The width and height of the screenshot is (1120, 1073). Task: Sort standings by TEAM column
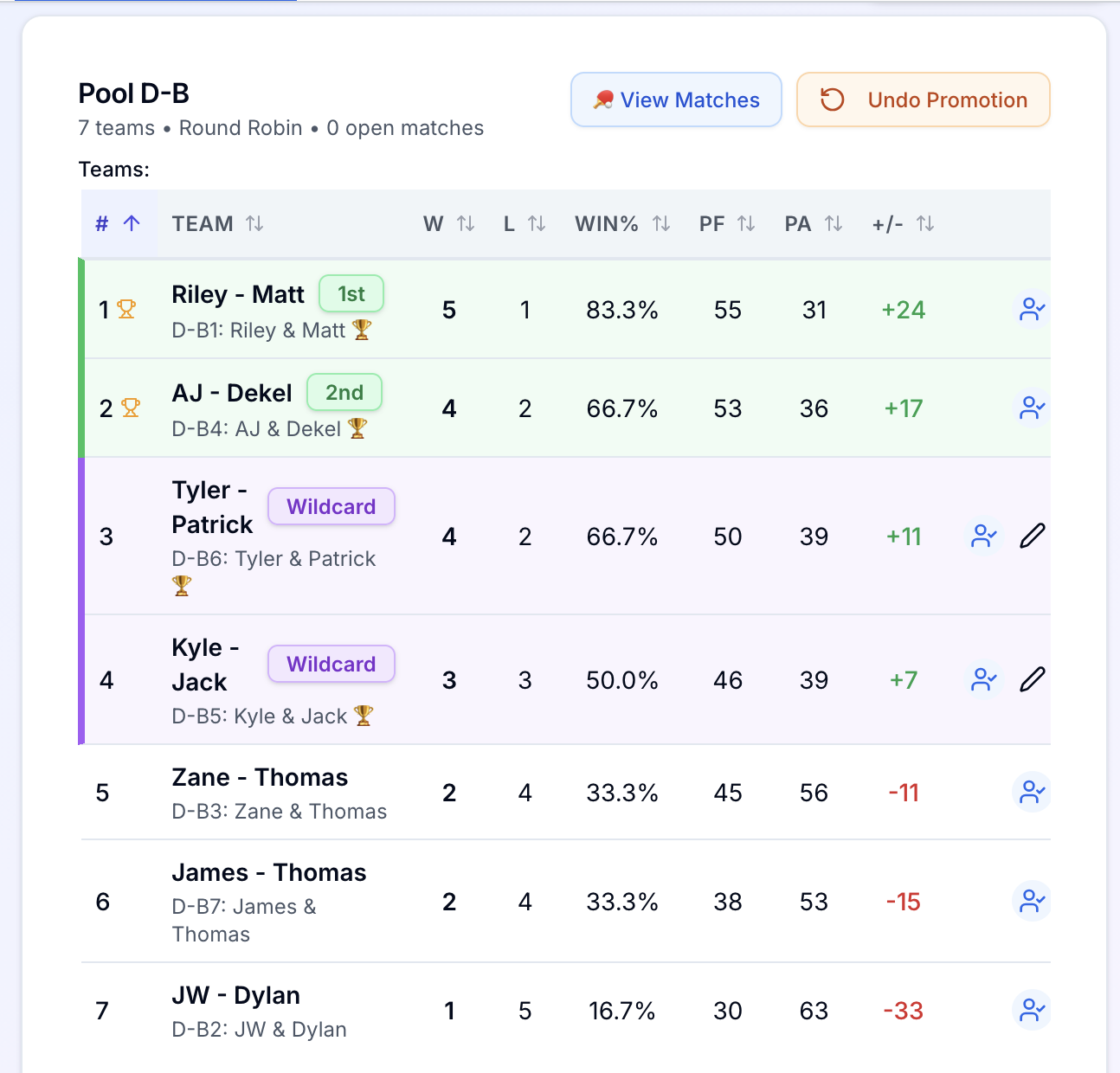coord(217,224)
